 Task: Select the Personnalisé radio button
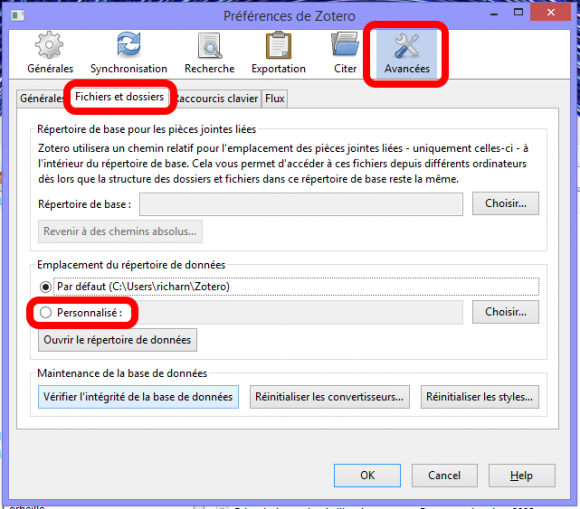(x=45, y=313)
